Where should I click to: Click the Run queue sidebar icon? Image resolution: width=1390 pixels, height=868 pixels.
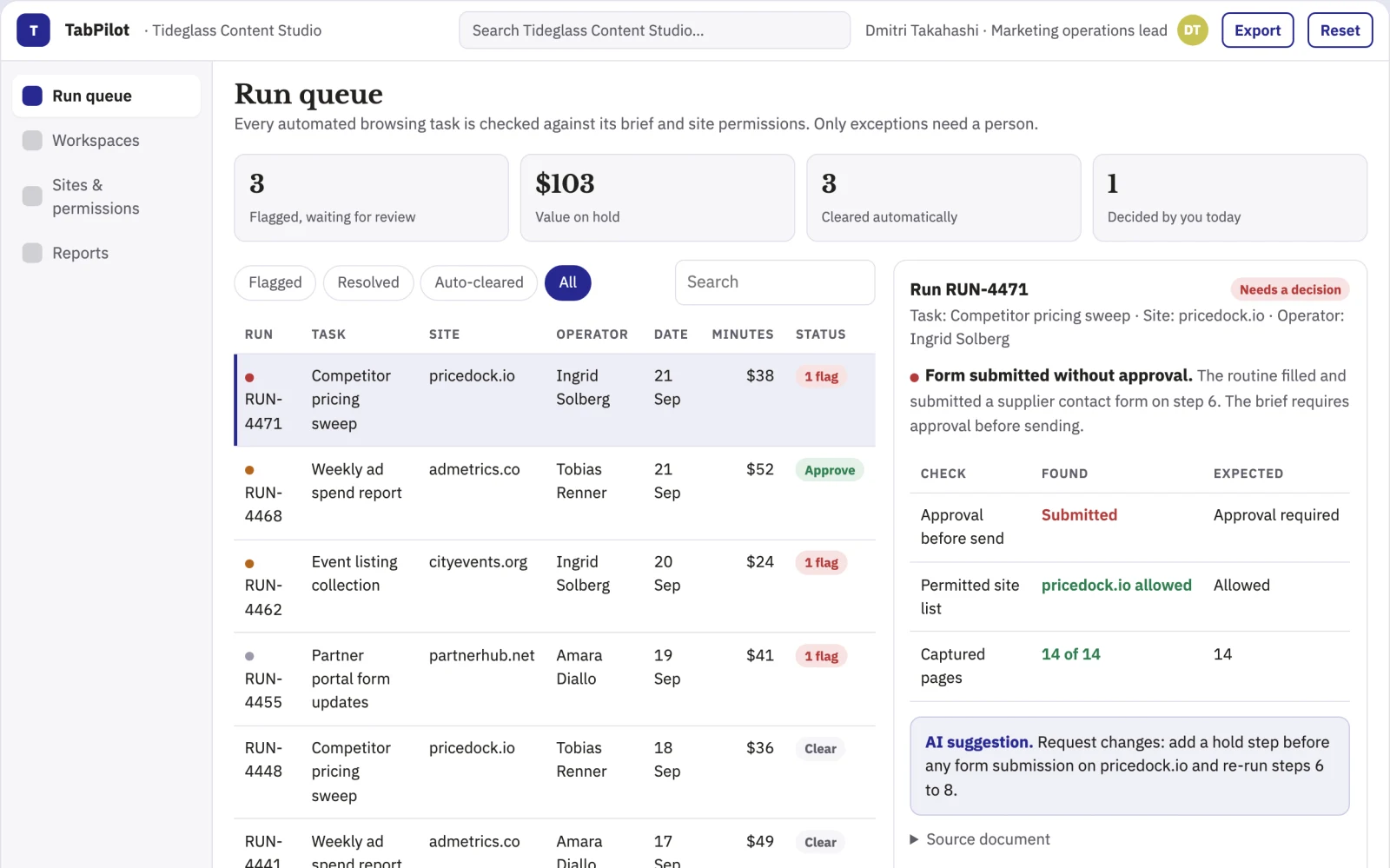32,96
